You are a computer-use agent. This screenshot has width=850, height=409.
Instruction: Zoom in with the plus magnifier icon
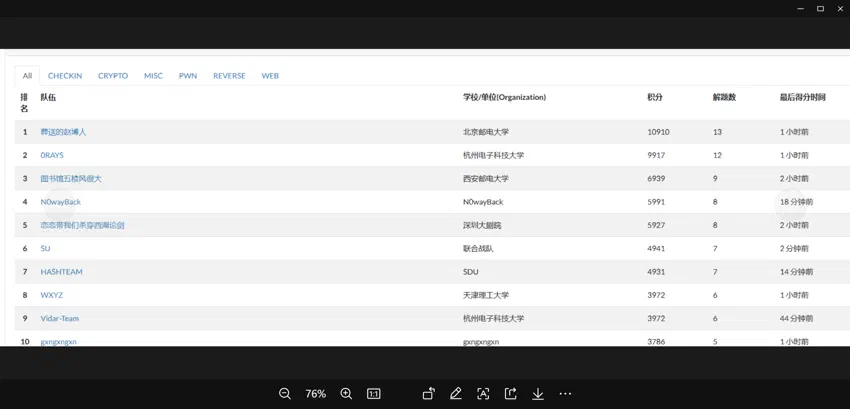(346, 394)
